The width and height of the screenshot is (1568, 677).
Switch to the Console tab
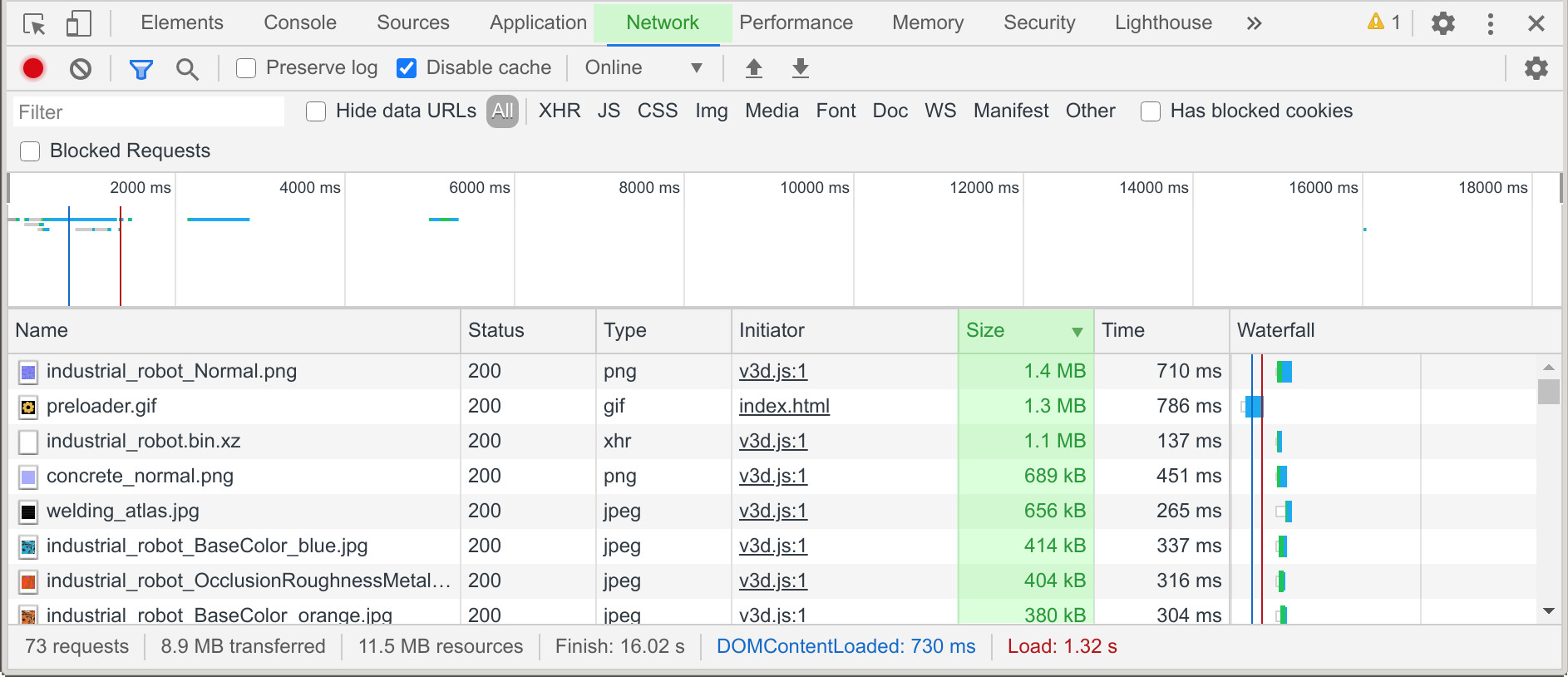click(300, 22)
